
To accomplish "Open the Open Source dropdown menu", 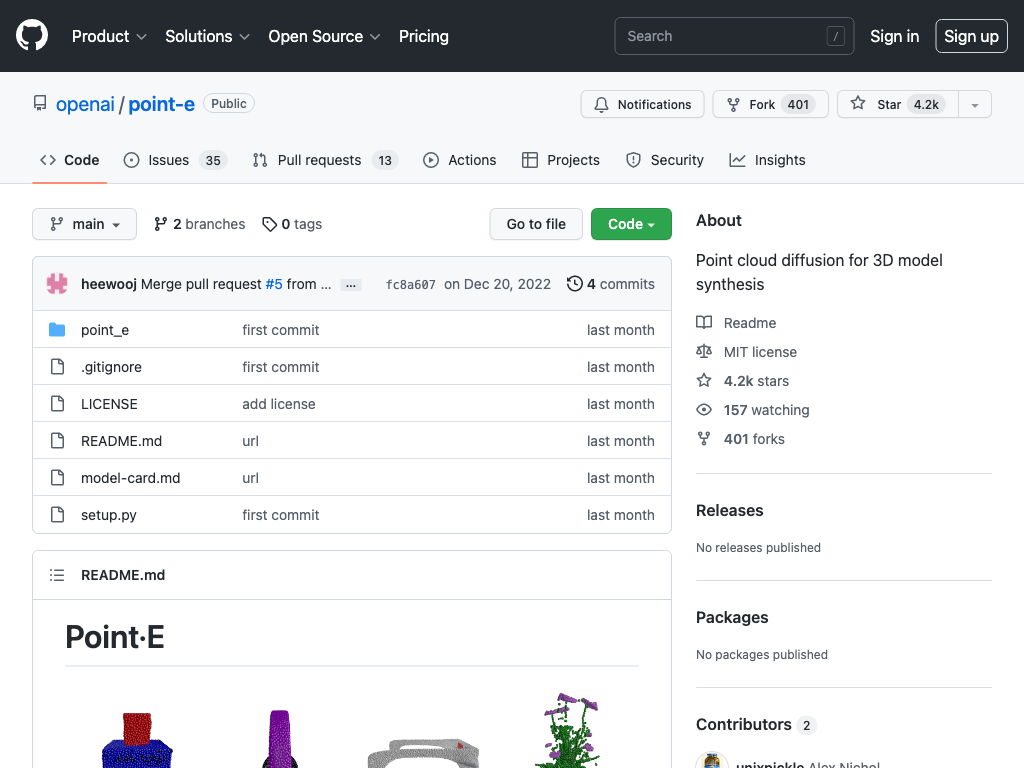I will 325,36.
